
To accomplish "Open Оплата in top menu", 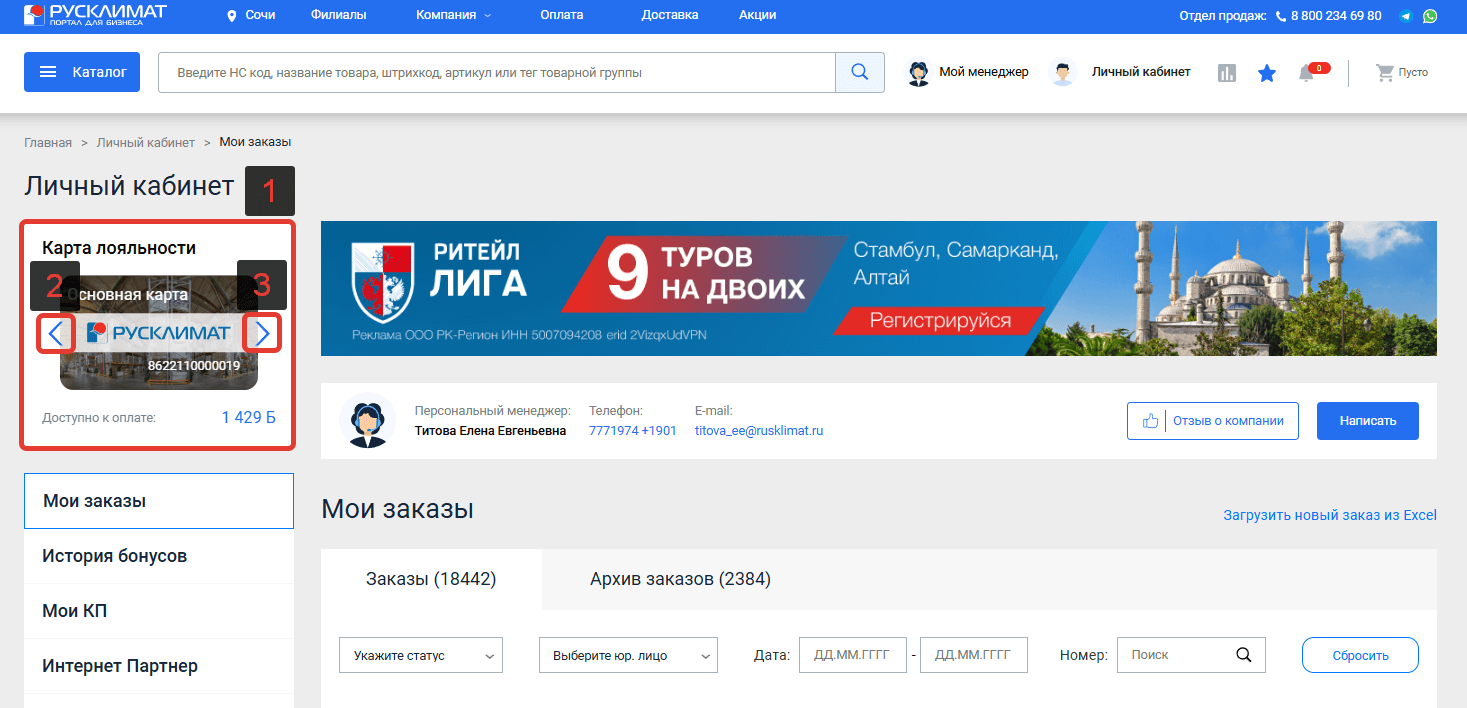I will (x=561, y=15).
